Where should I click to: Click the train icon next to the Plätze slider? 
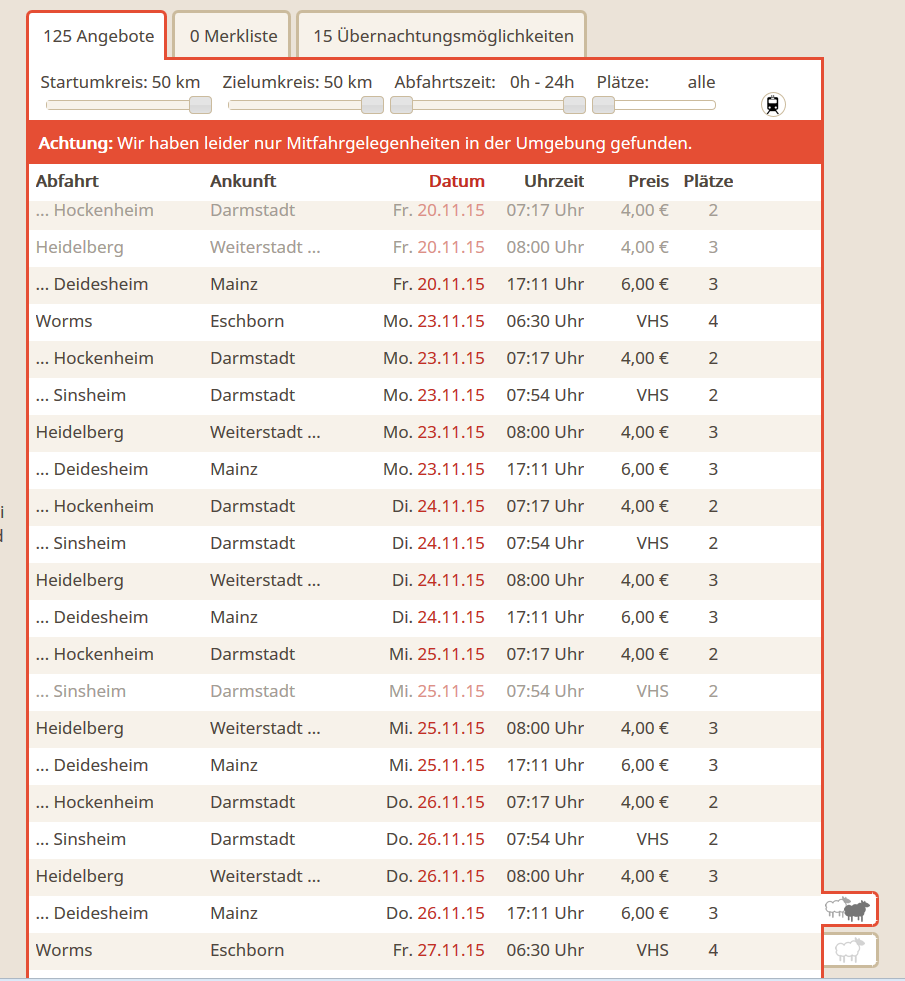tap(773, 104)
